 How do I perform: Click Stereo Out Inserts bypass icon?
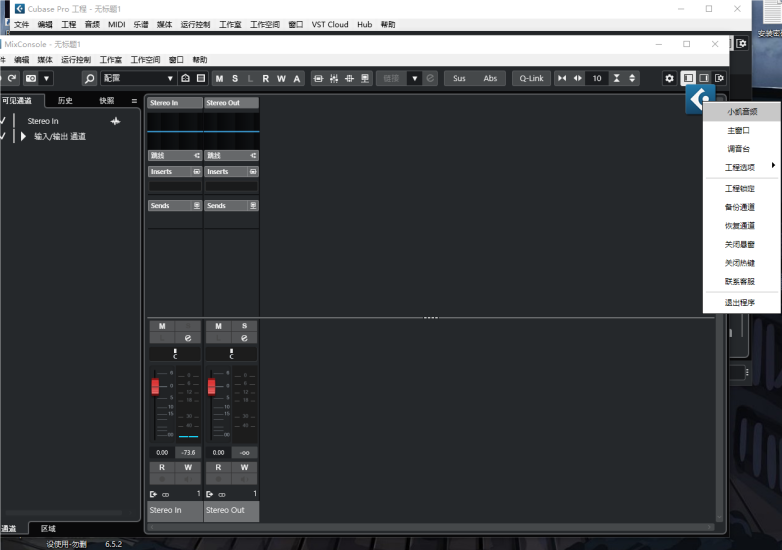(253, 172)
